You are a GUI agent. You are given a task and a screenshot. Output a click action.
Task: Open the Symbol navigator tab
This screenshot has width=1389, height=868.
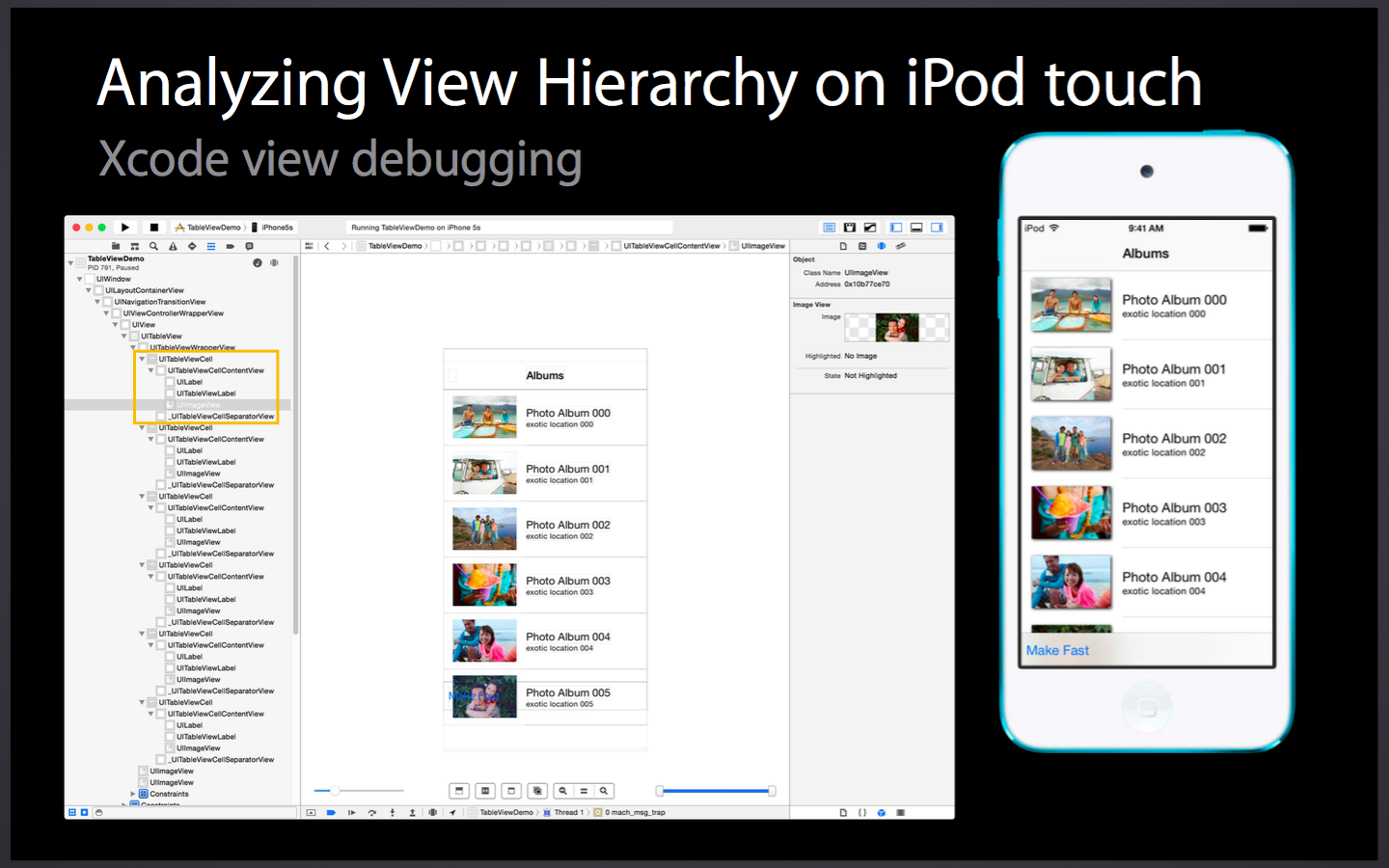(134, 246)
